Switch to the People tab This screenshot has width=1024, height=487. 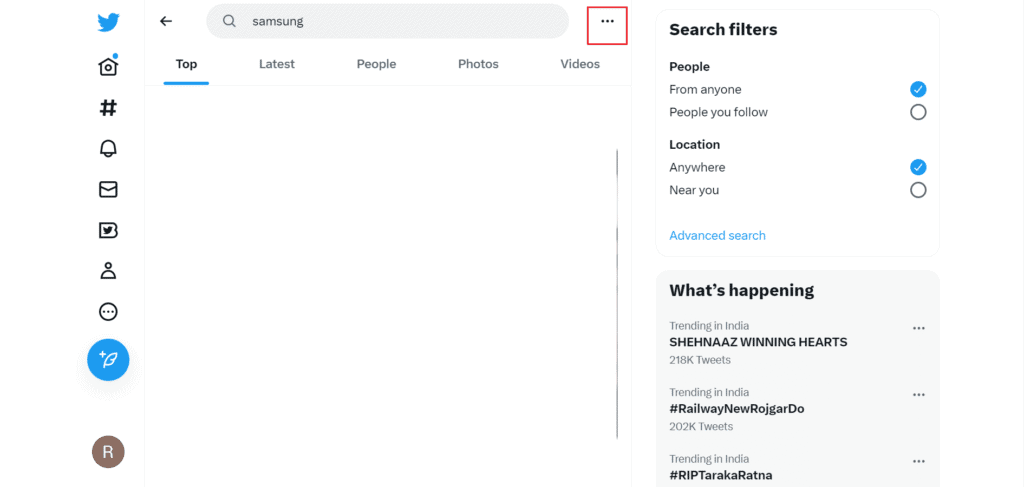click(x=376, y=64)
